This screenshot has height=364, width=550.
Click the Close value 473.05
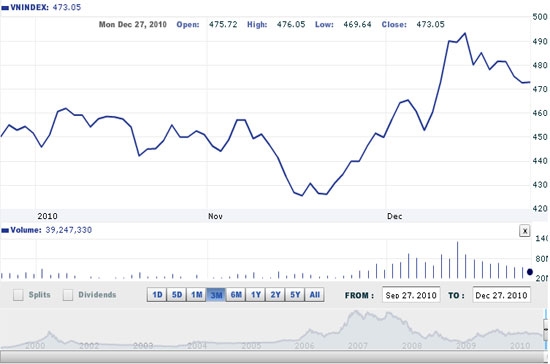[x=430, y=25]
